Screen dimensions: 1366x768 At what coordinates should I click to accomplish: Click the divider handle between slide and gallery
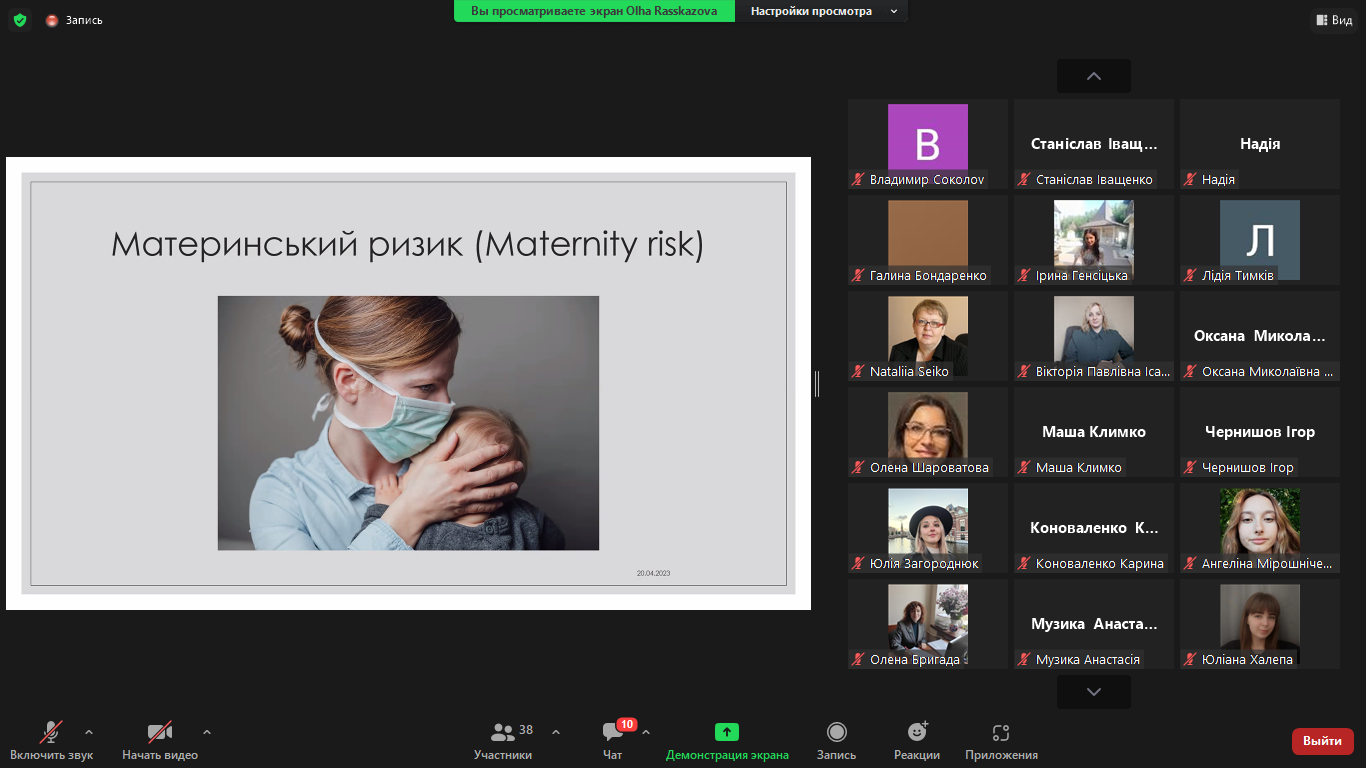[x=817, y=383]
